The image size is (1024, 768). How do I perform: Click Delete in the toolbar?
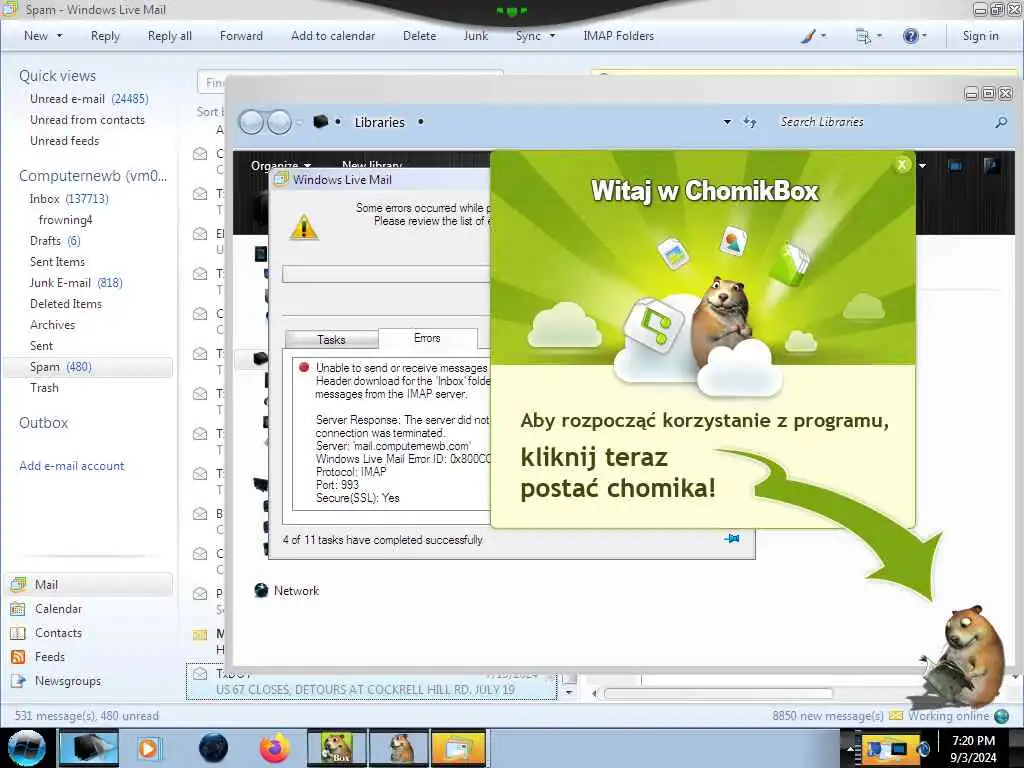click(419, 36)
